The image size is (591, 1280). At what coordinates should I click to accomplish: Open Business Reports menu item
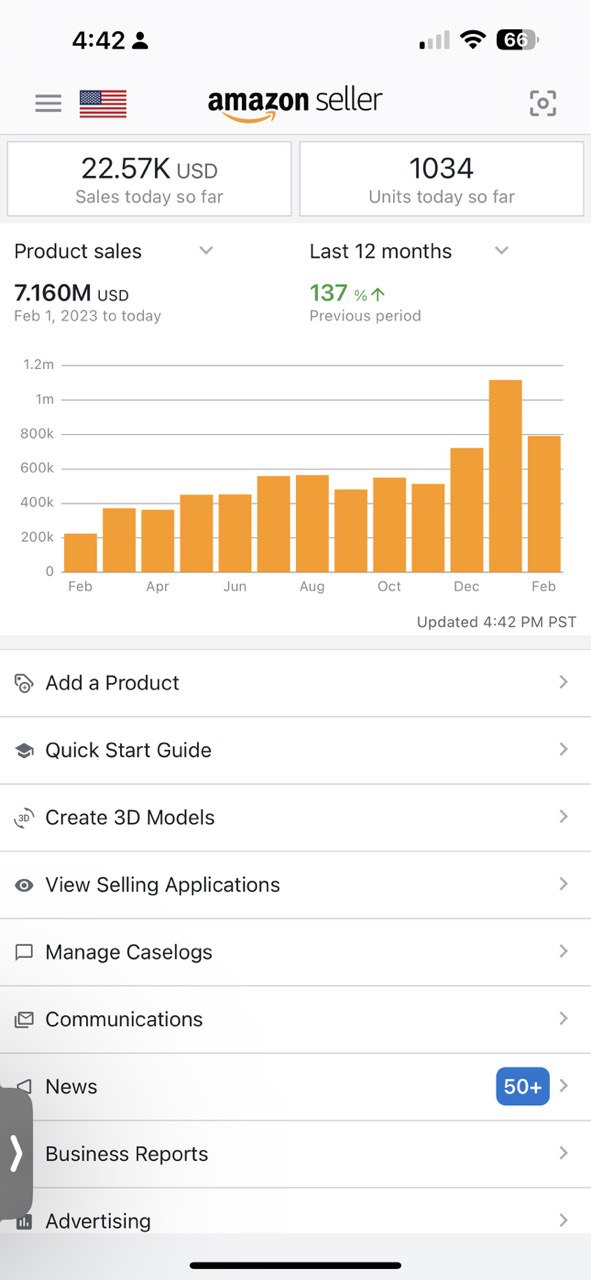295,1154
